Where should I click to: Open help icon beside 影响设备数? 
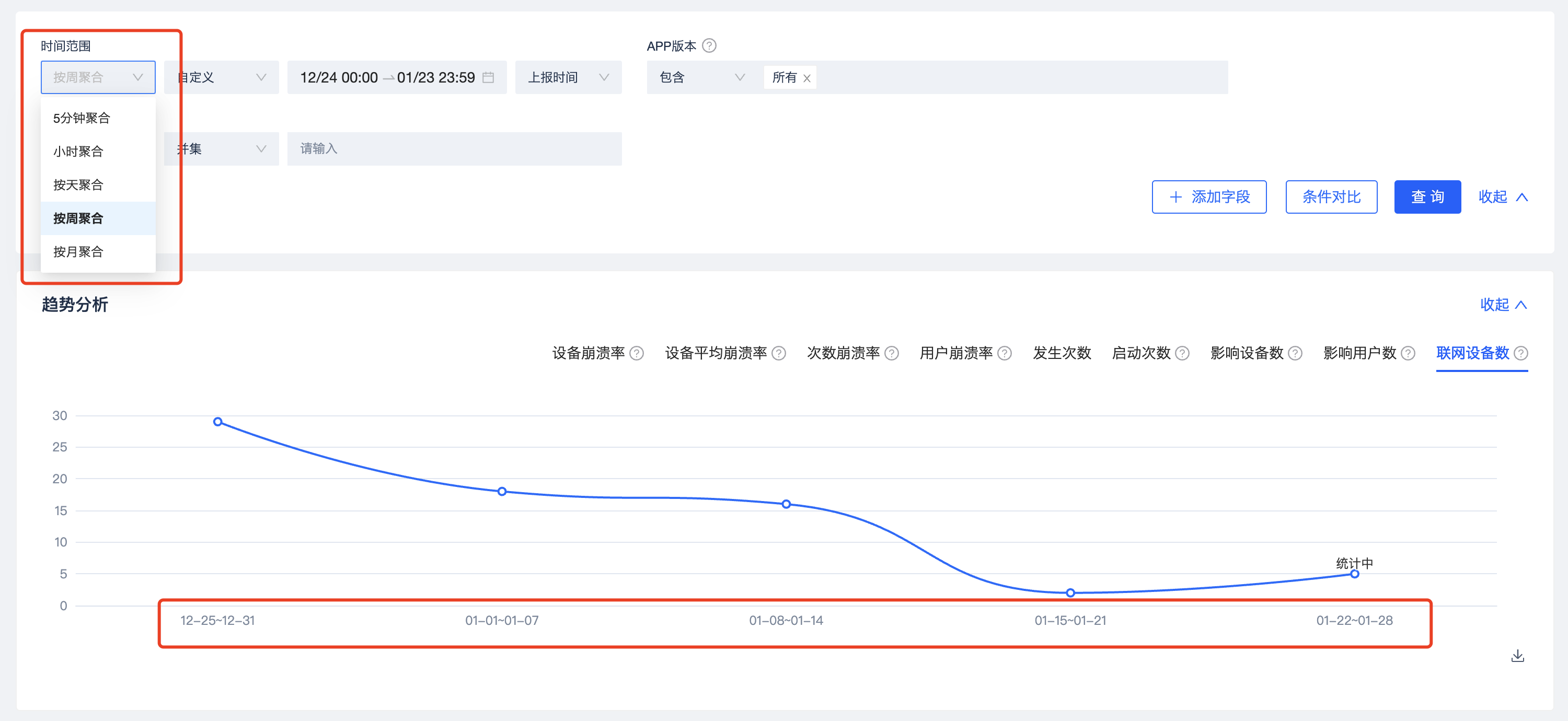pyautogui.click(x=1295, y=353)
